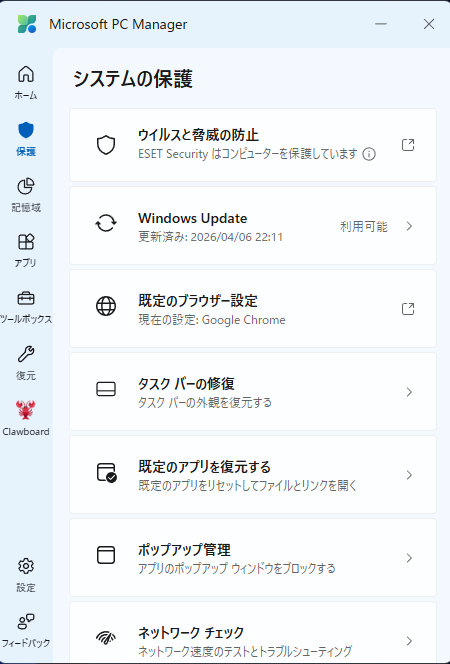Click the text ESET Security はコンピューターを保護しています
Viewport: 450px width, 664px height.
(248, 154)
